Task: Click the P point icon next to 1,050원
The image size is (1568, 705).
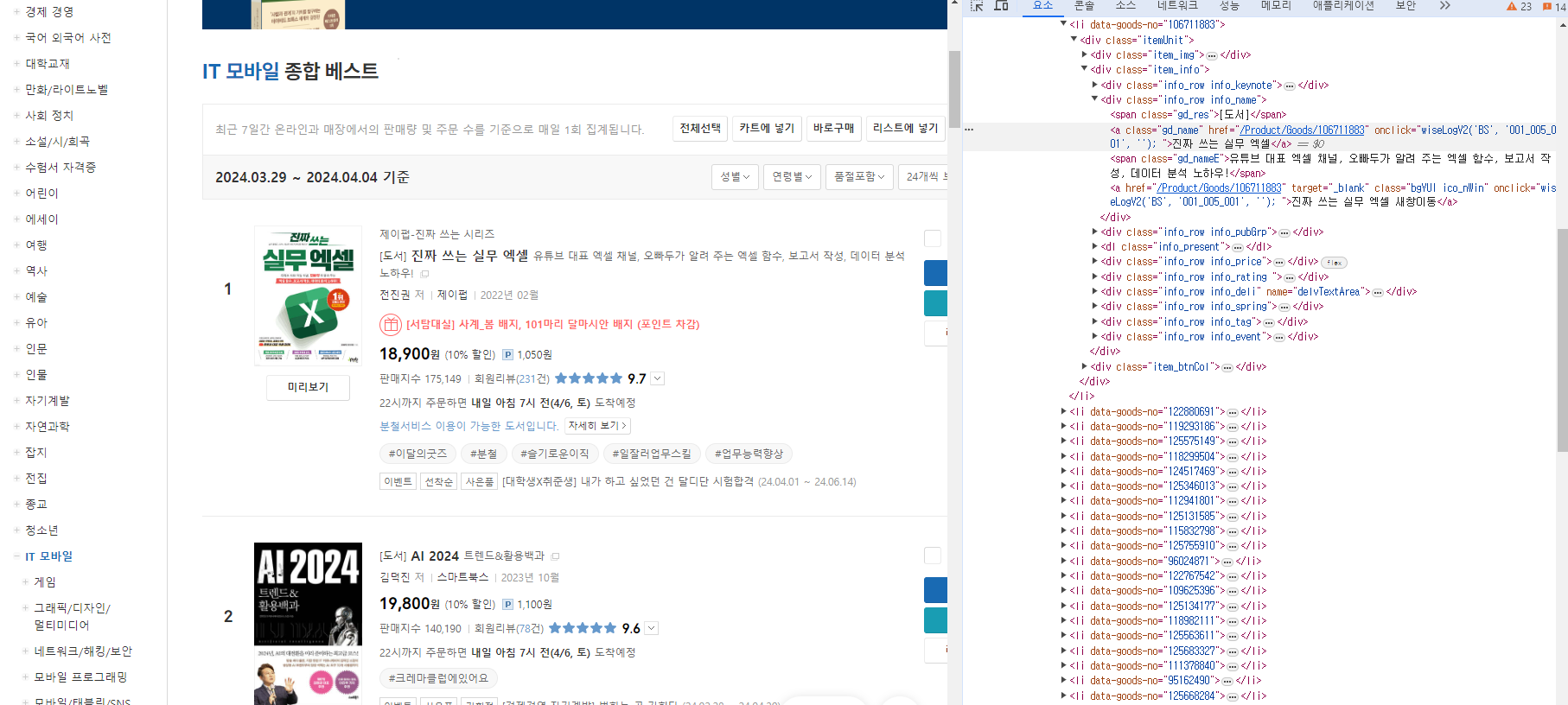Action: click(x=507, y=355)
